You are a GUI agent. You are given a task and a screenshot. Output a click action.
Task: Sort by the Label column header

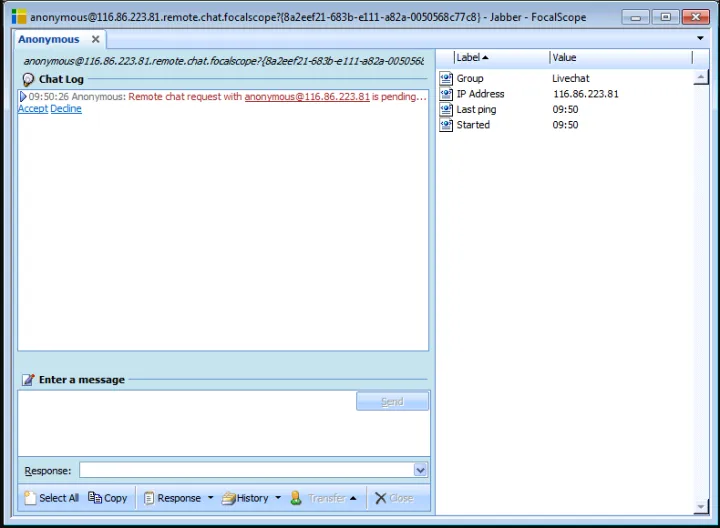501,57
